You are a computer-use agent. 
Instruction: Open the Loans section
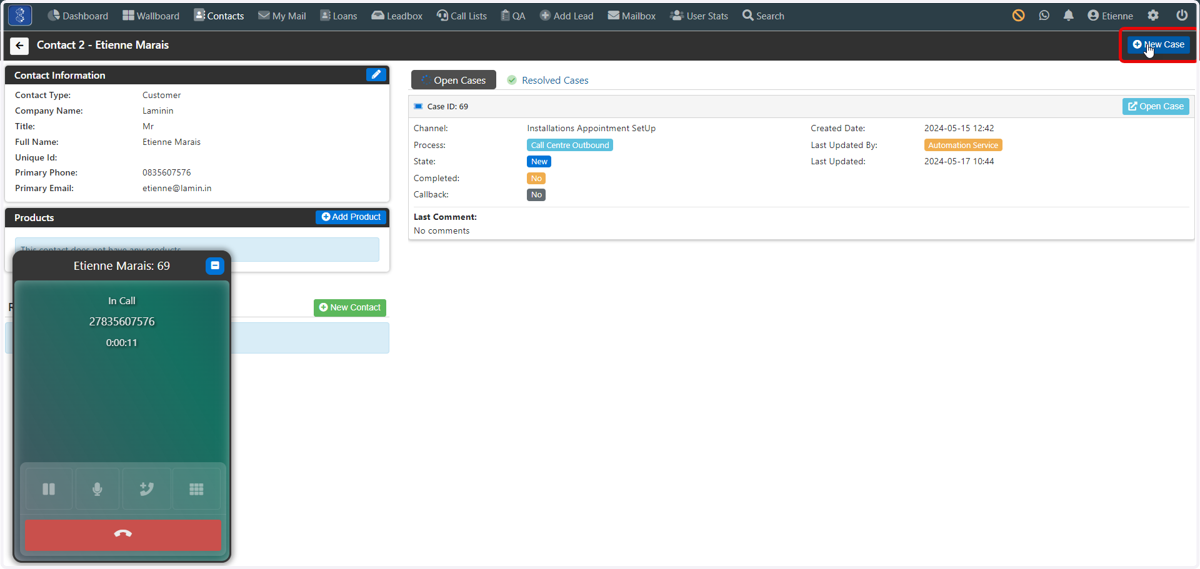tap(339, 16)
